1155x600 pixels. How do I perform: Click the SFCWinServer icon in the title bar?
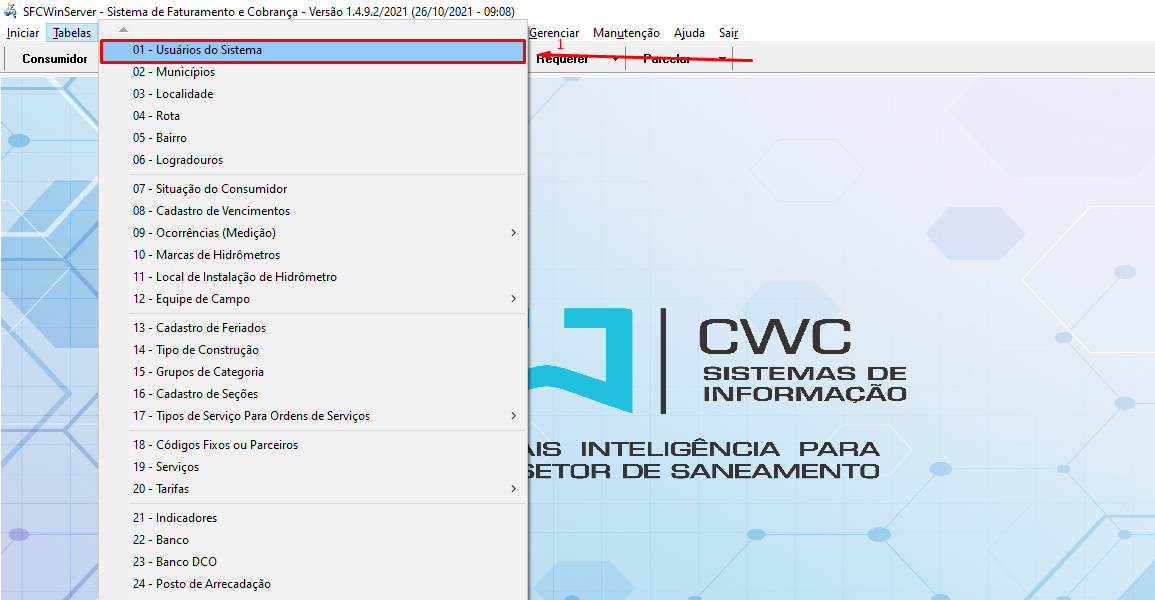(10, 11)
